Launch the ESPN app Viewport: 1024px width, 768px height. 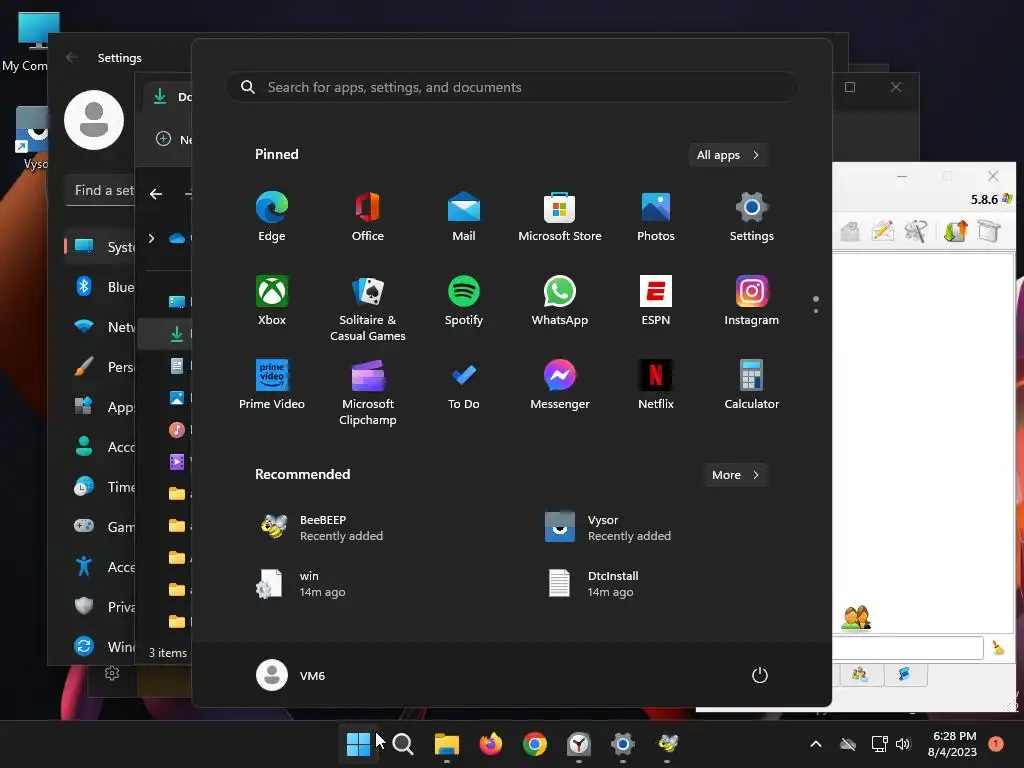(656, 300)
